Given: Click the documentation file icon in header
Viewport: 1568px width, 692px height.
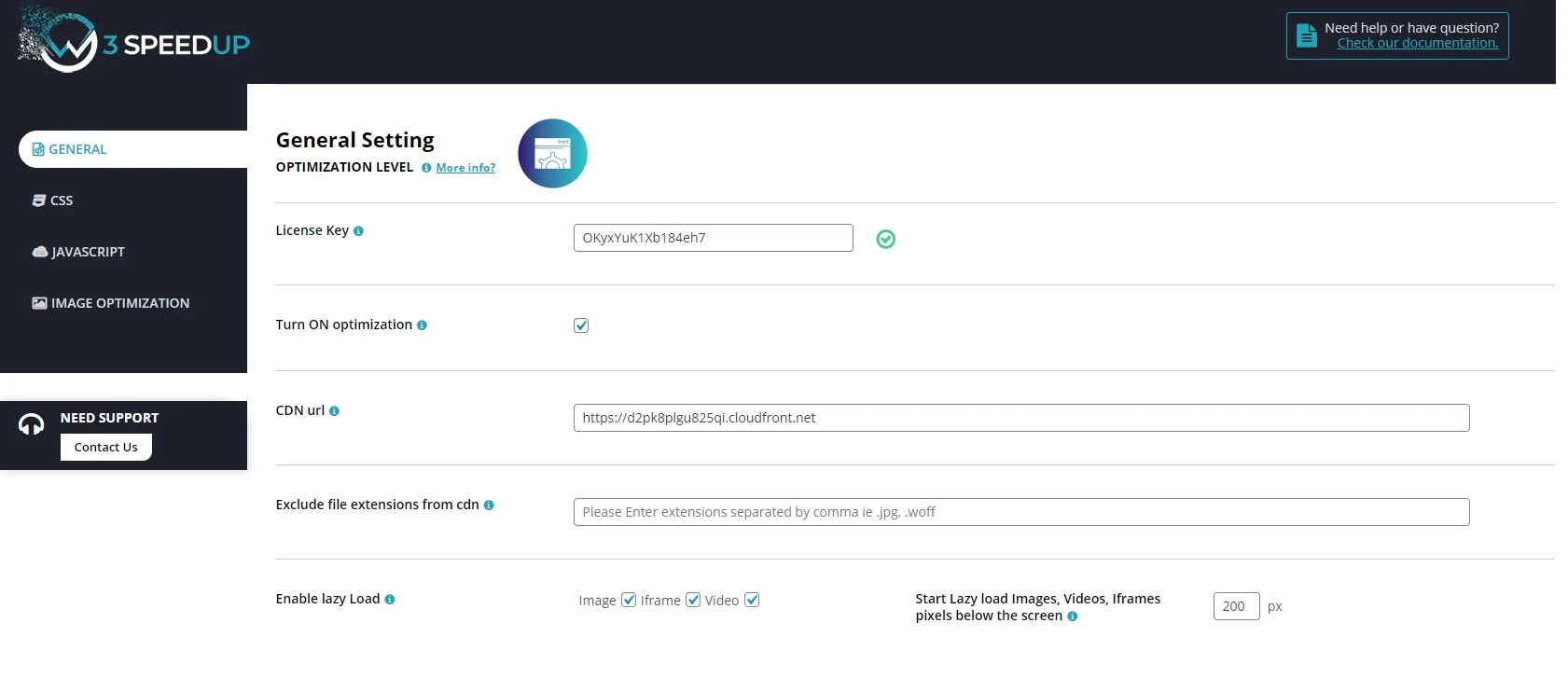Looking at the screenshot, I should (x=1307, y=36).
